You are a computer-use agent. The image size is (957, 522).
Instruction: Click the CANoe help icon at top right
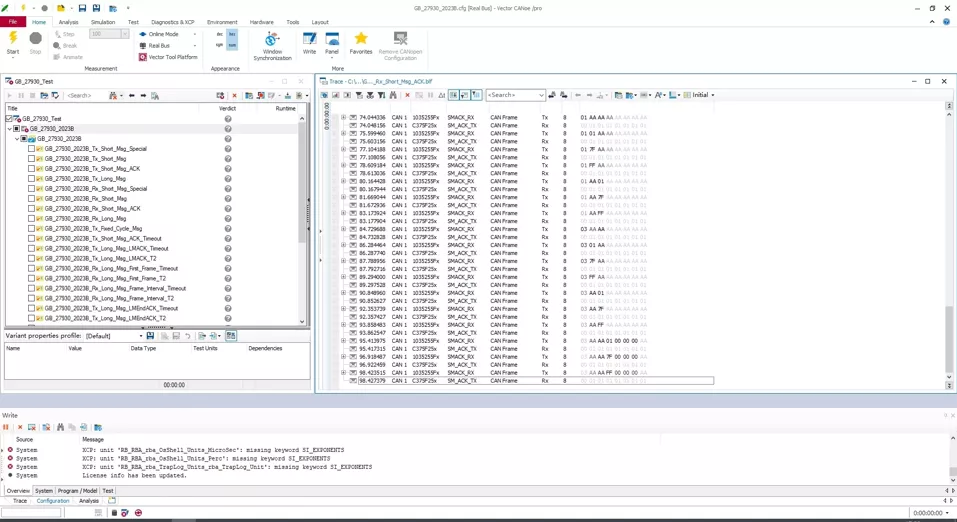tap(947, 21)
